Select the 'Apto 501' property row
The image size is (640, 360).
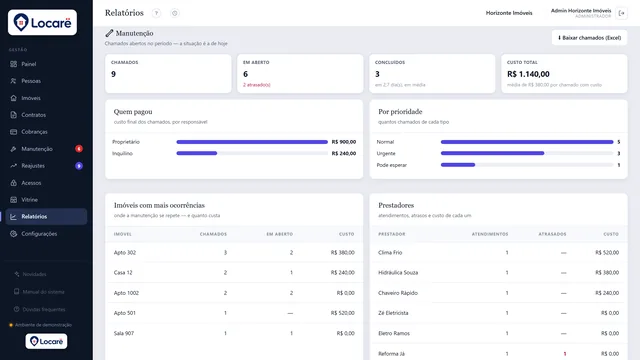[234, 313]
